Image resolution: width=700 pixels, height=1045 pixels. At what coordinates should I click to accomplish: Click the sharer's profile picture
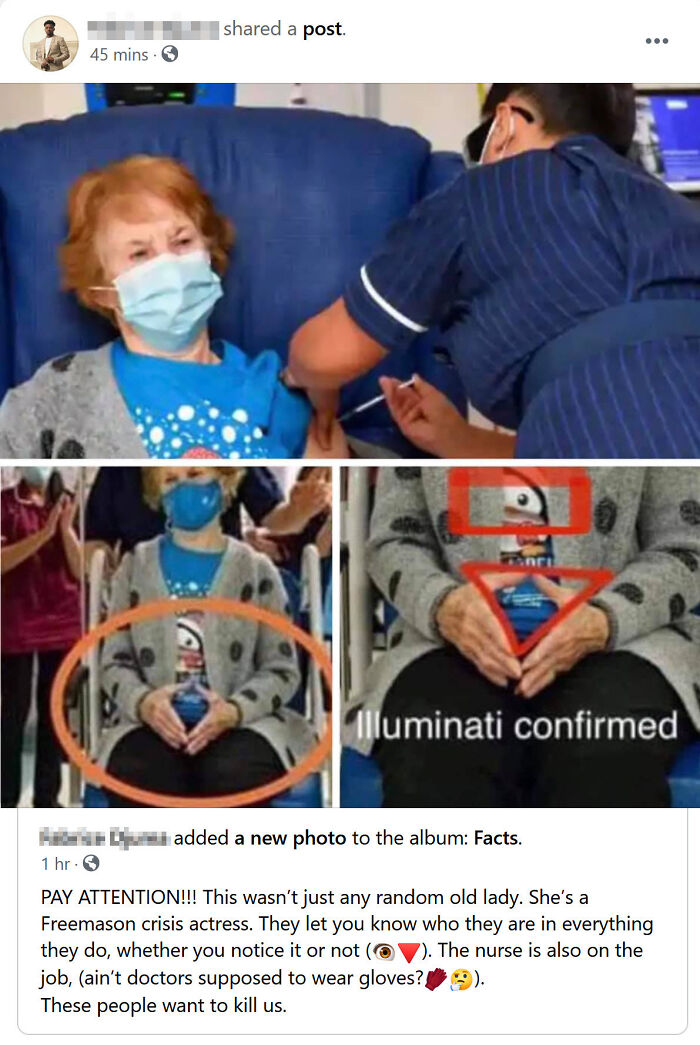click(x=51, y=43)
